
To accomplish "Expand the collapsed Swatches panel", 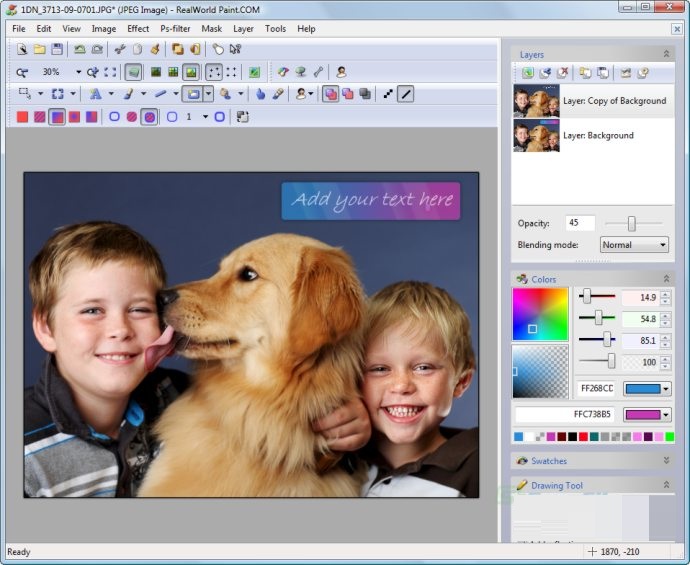I will [x=666, y=461].
